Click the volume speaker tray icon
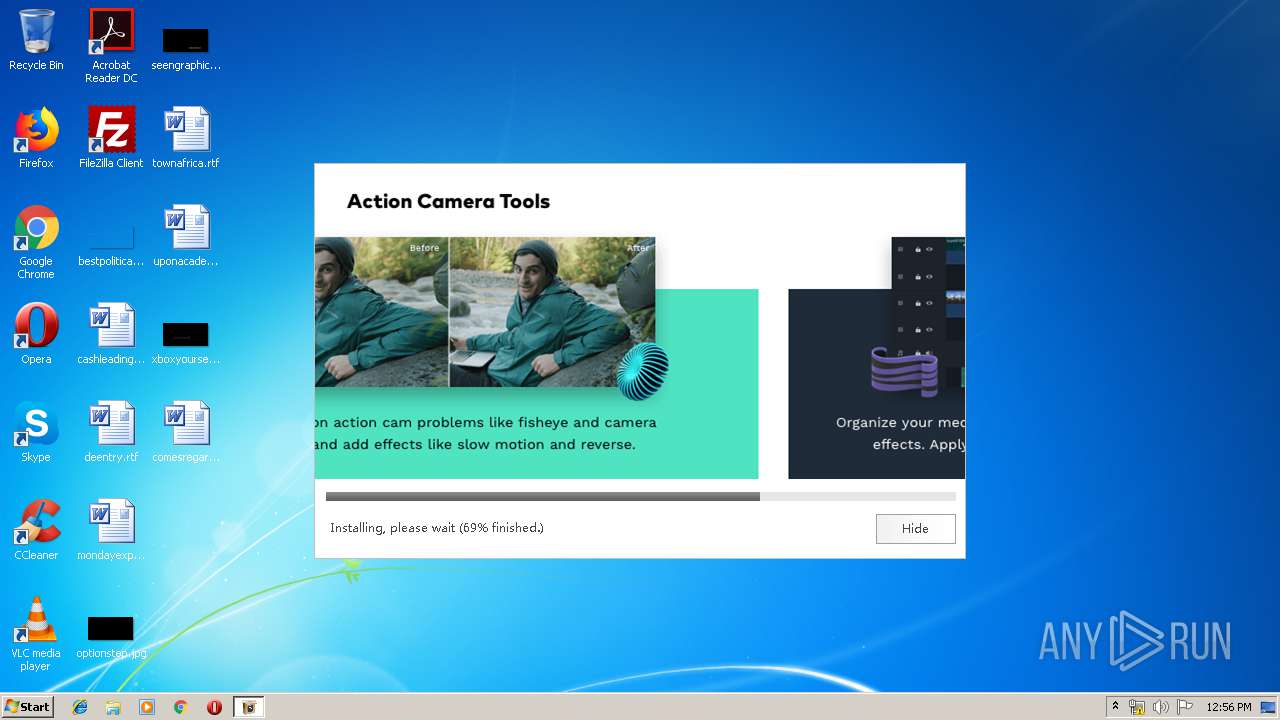Image resolution: width=1280 pixels, height=720 pixels. click(x=1160, y=707)
